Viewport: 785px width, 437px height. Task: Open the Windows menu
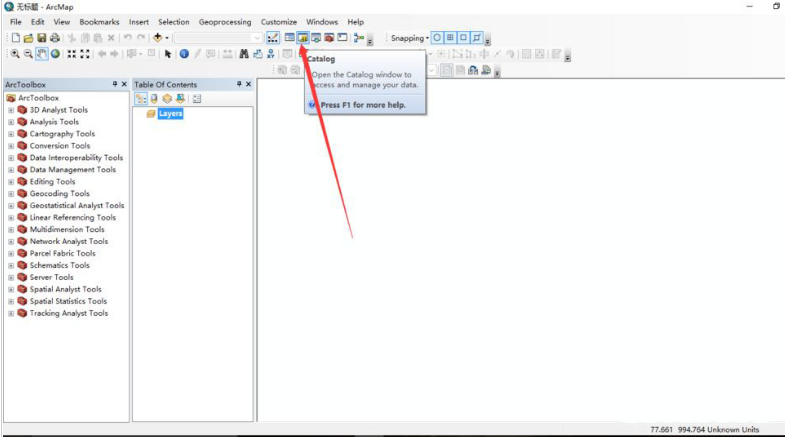322,22
